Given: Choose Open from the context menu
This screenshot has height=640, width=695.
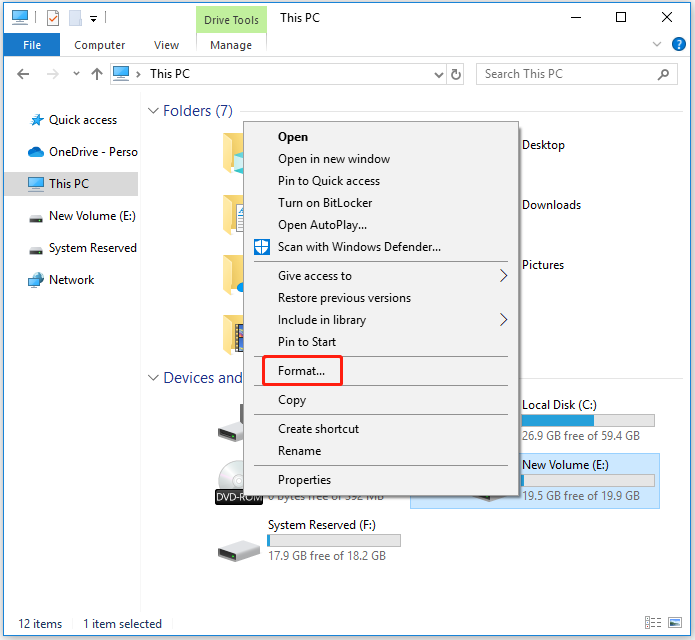Looking at the screenshot, I should (x=381, y=137).
